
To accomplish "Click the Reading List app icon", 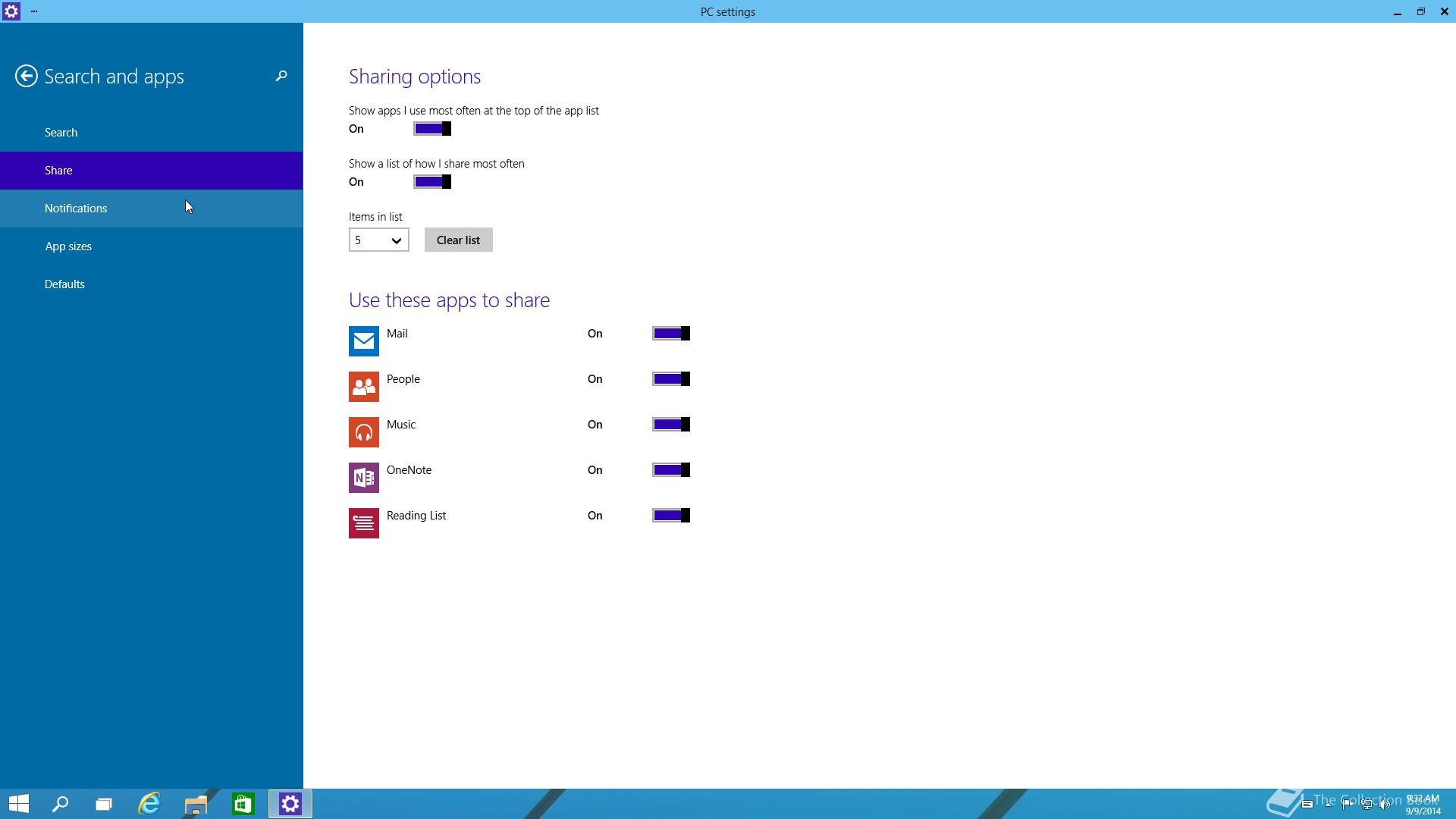I will (364, 523).
